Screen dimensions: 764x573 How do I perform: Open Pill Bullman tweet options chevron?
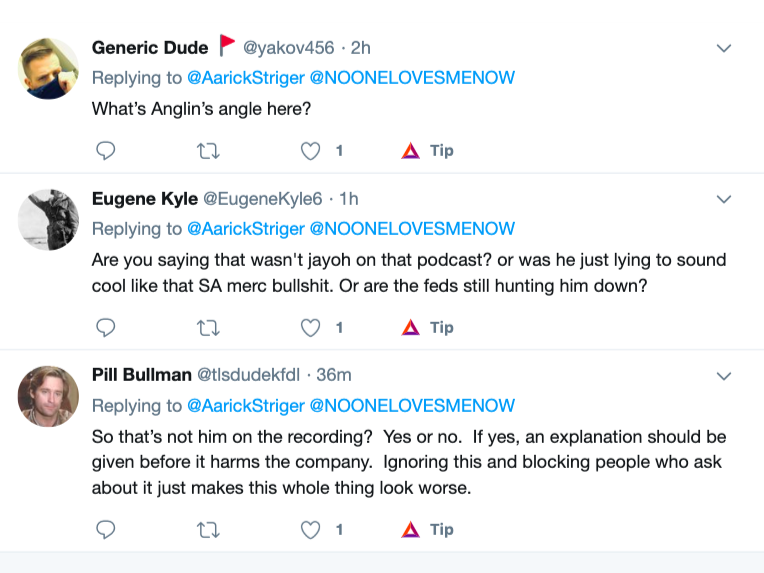click(x=724, y=376)
